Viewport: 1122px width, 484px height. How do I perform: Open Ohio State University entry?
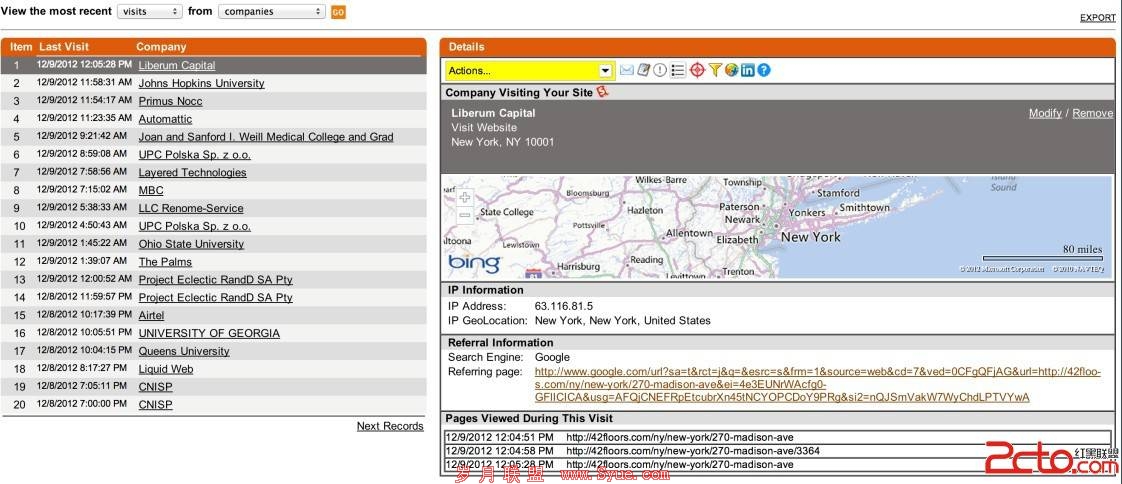191,244
